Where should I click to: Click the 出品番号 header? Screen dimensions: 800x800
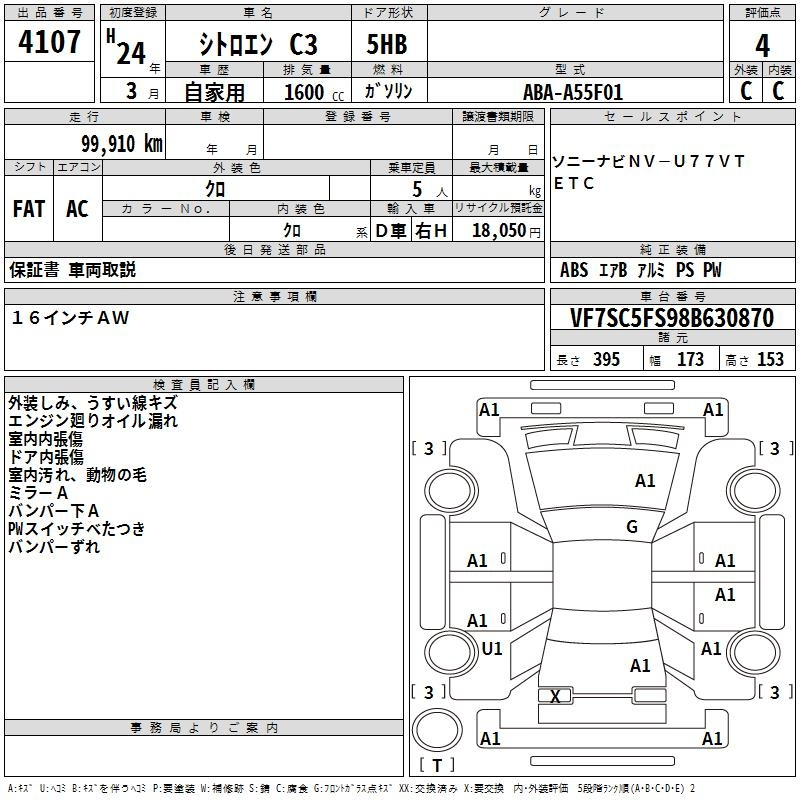point(49,13)
